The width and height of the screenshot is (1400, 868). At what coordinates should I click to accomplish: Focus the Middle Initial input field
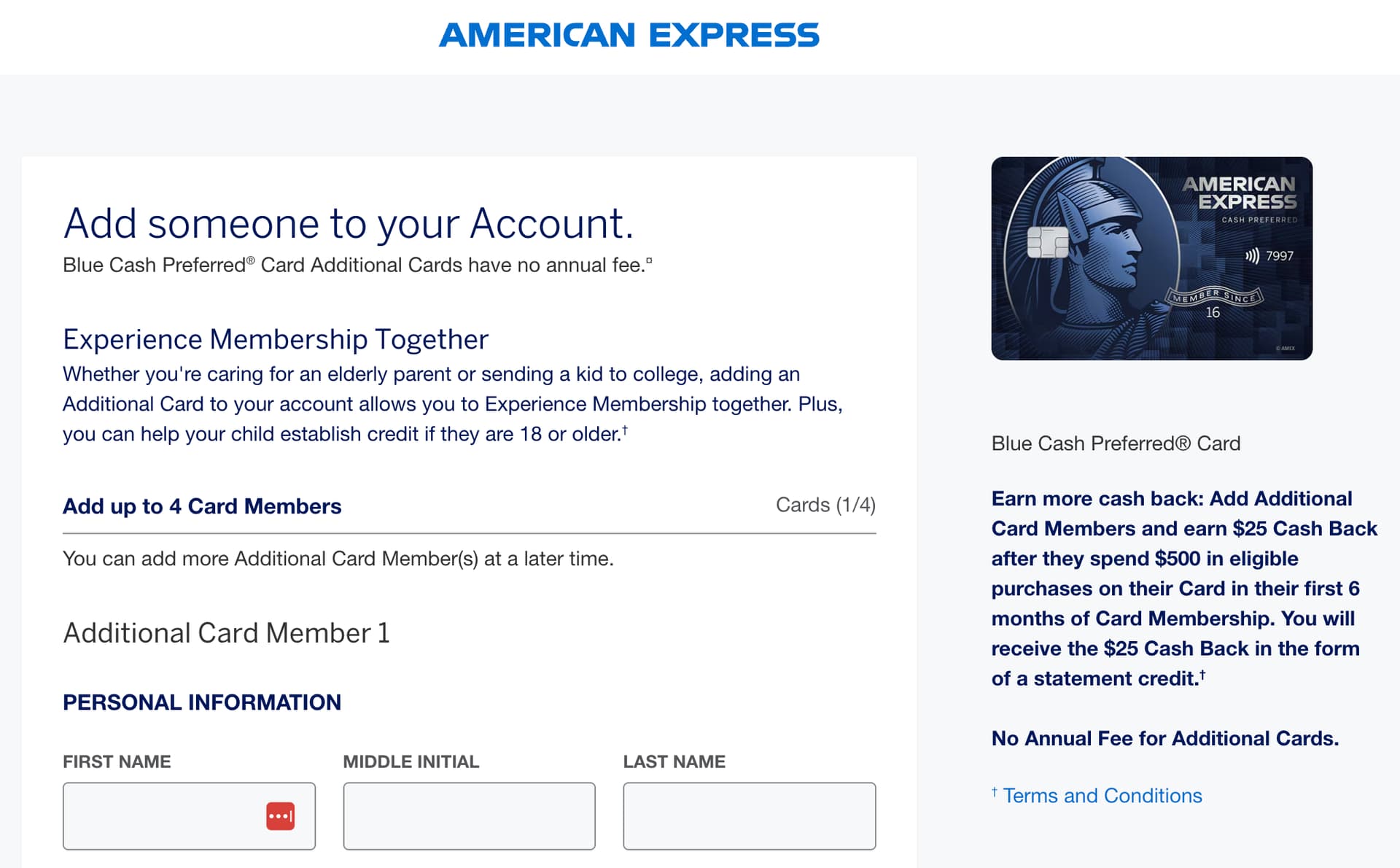(x=469, y=816)
